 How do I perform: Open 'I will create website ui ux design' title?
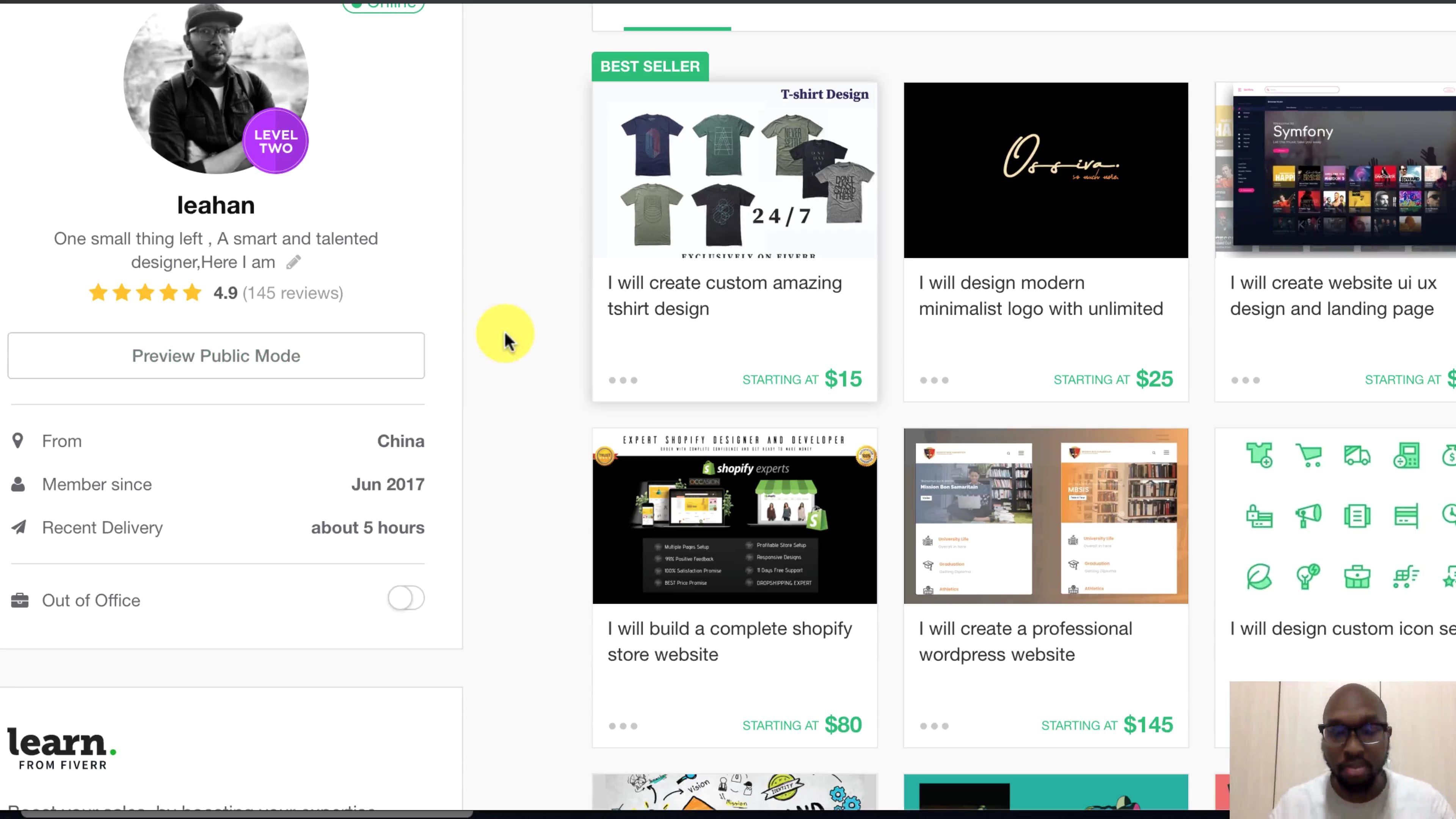[1334, 296]
